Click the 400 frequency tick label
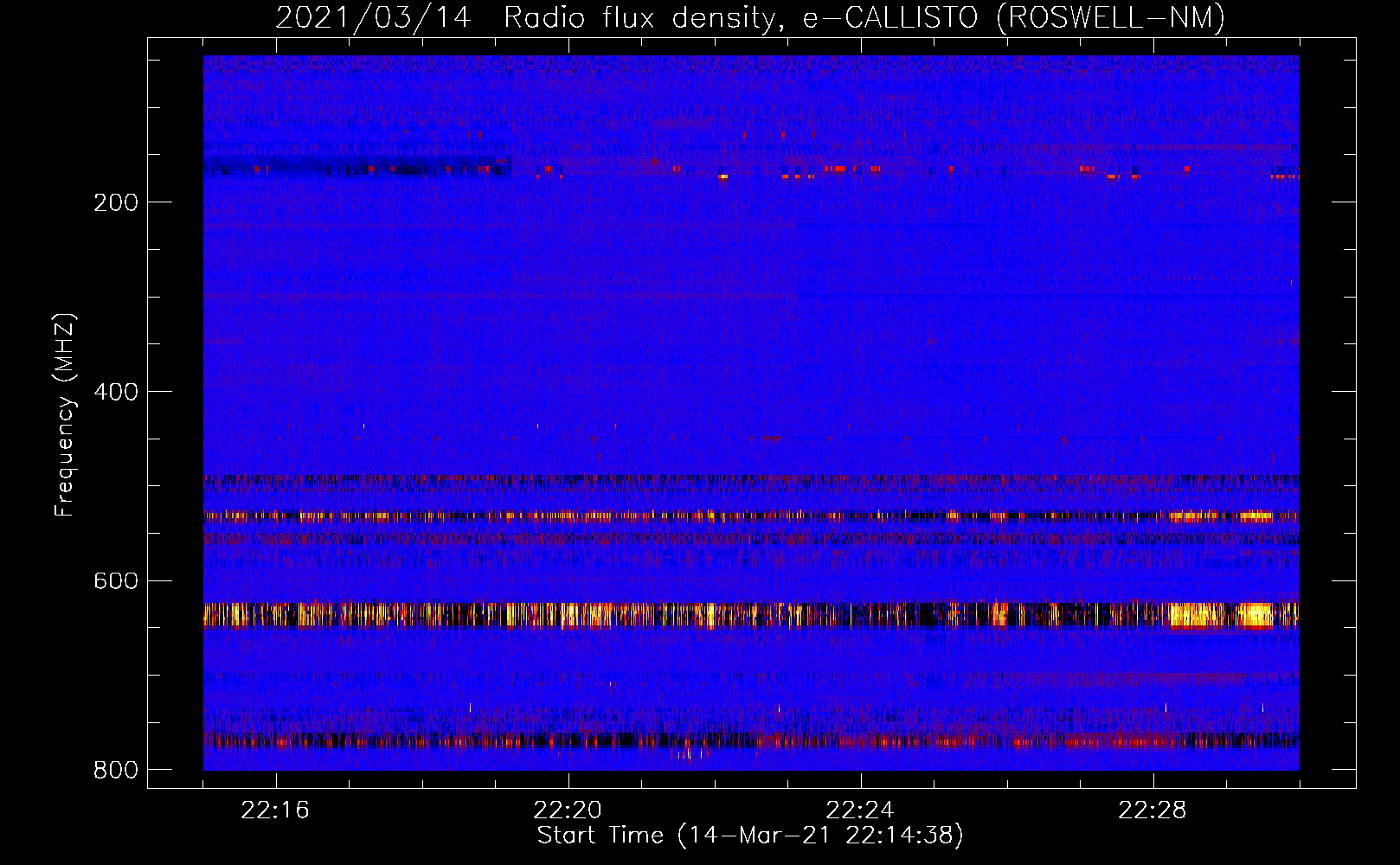 pyautogui.click(x=116, y=392)
